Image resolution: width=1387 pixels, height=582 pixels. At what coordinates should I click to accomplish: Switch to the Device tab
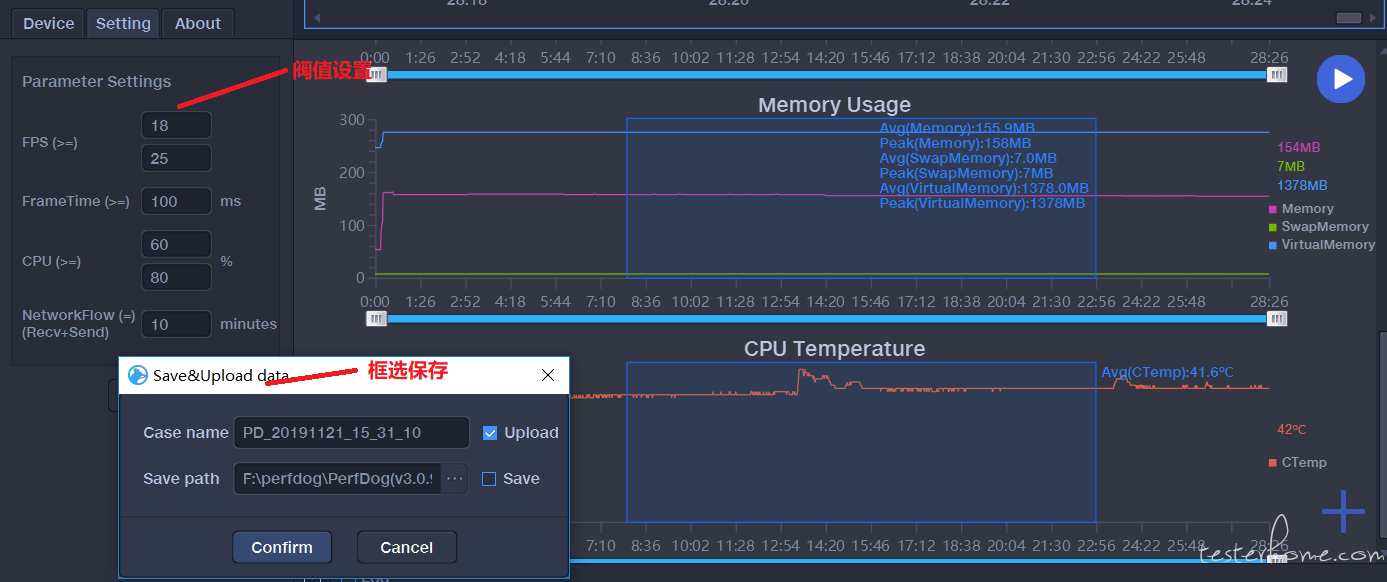click(x=49, y=24)
